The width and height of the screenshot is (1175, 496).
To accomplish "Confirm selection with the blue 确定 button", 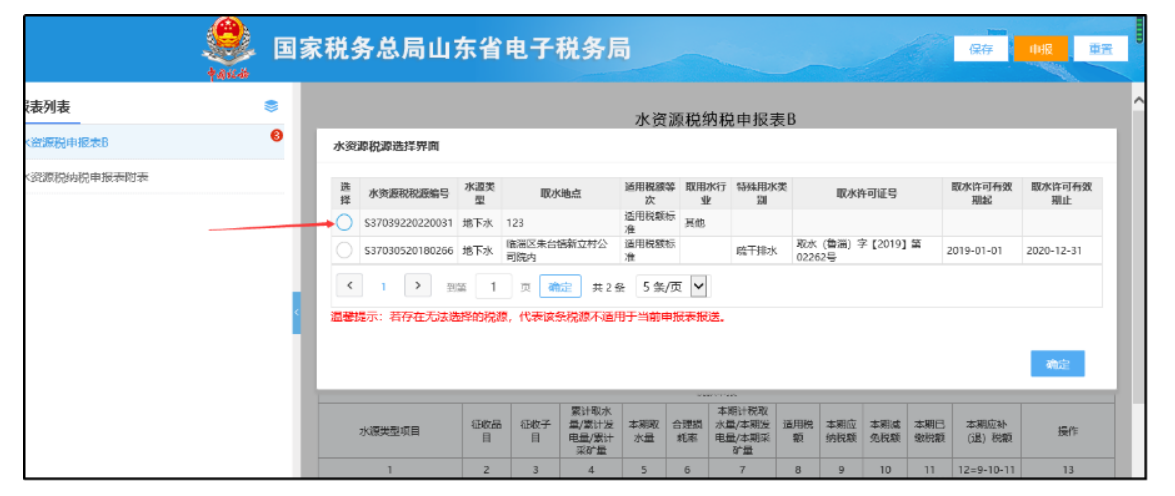I will 1057,364.
